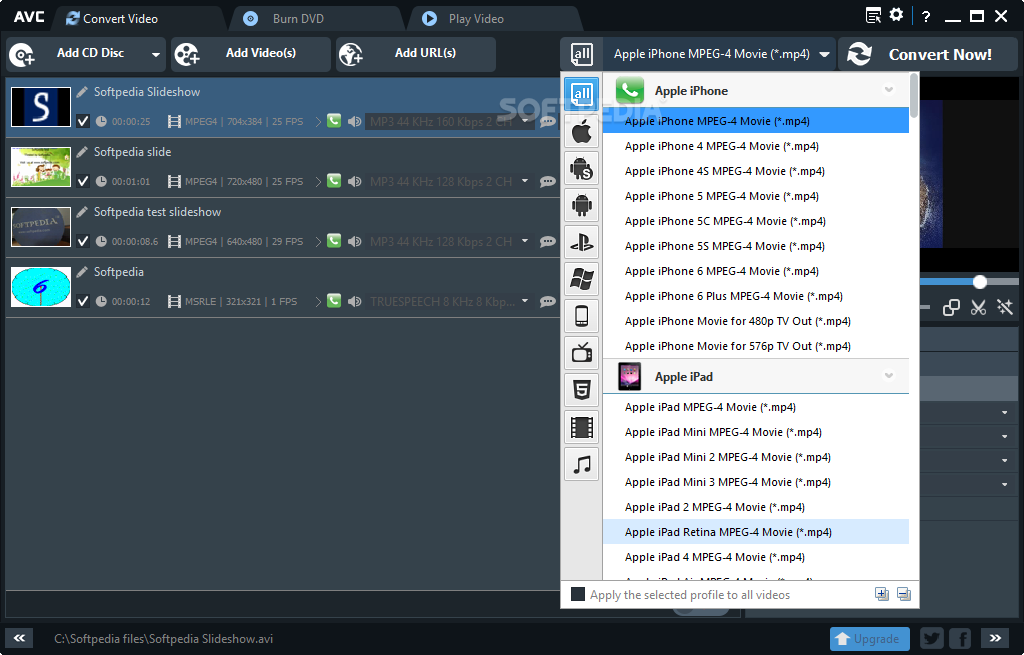Image resolution: width=1024 pixels, height=655 pixels.
Task: Share on Facebook
Action: pos(960,638)
